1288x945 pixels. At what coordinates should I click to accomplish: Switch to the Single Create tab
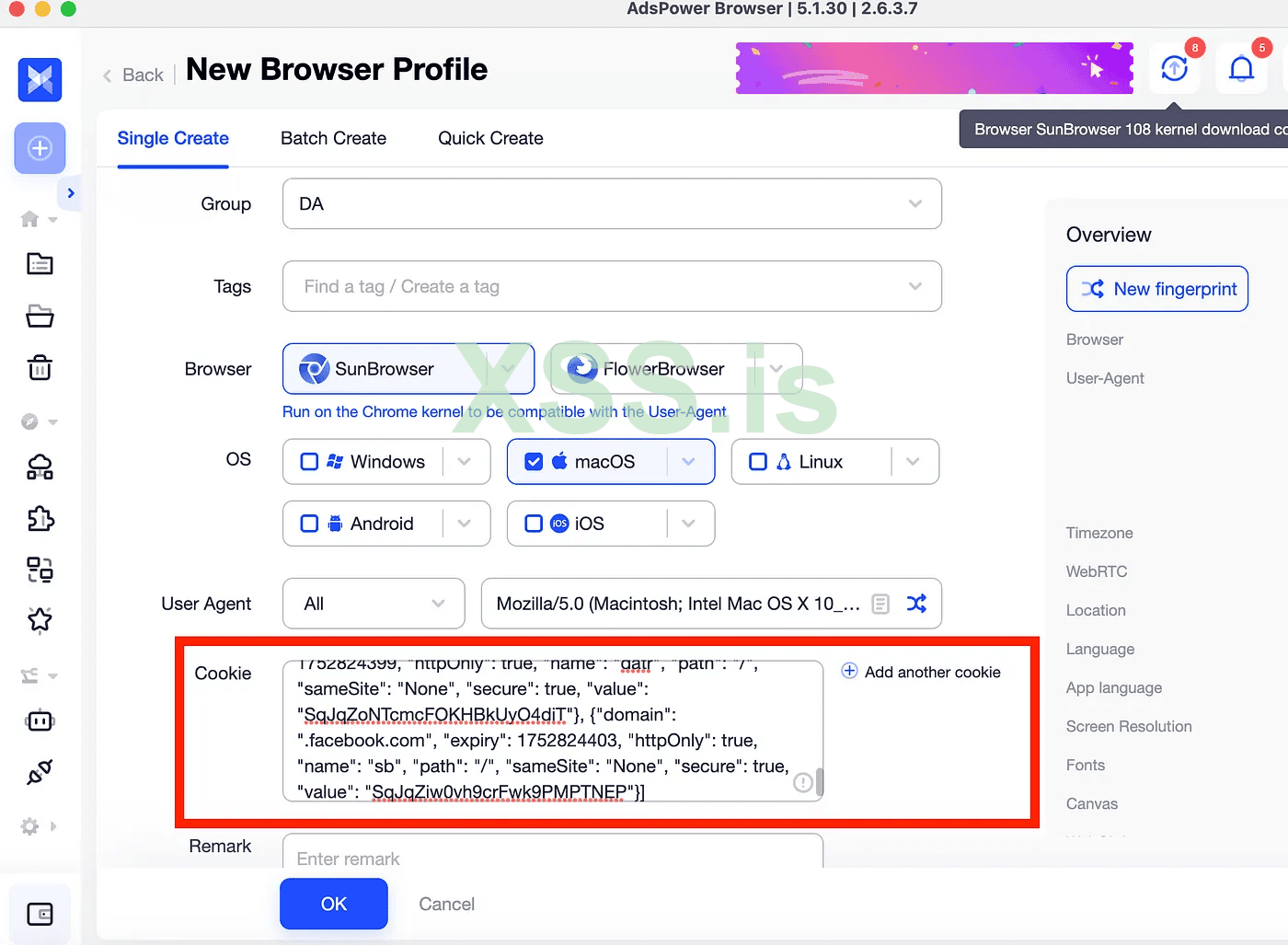click(x=173, y=138)
